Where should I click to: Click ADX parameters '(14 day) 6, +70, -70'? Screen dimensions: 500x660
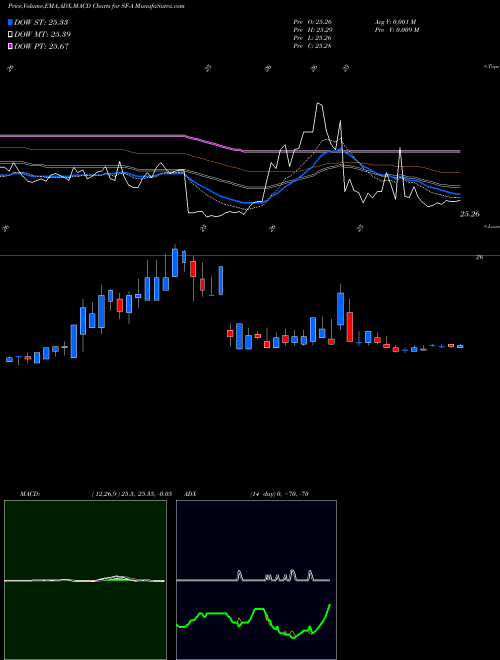pos(279,494)
